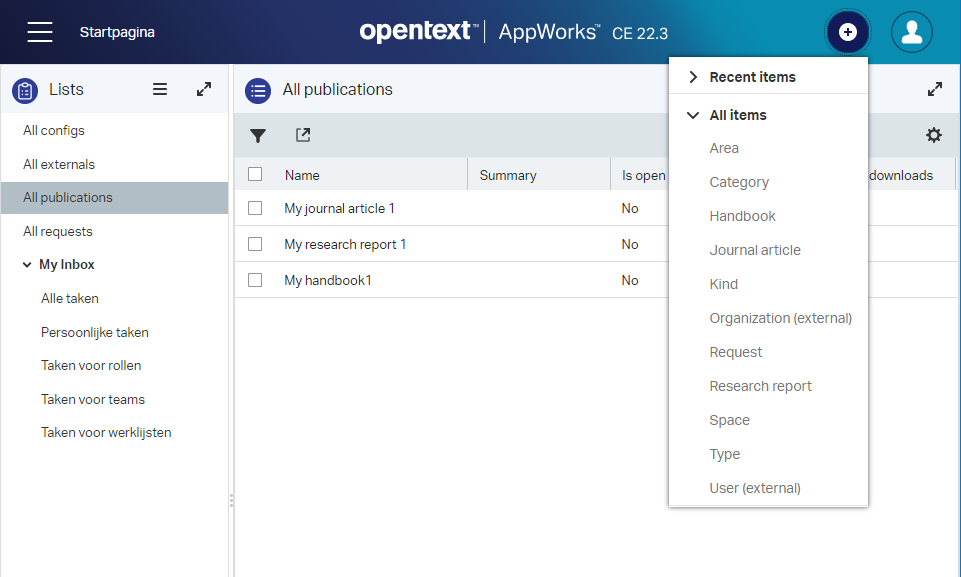
Task: Select Research report in the dropdown menu
Action: (760, 386)
